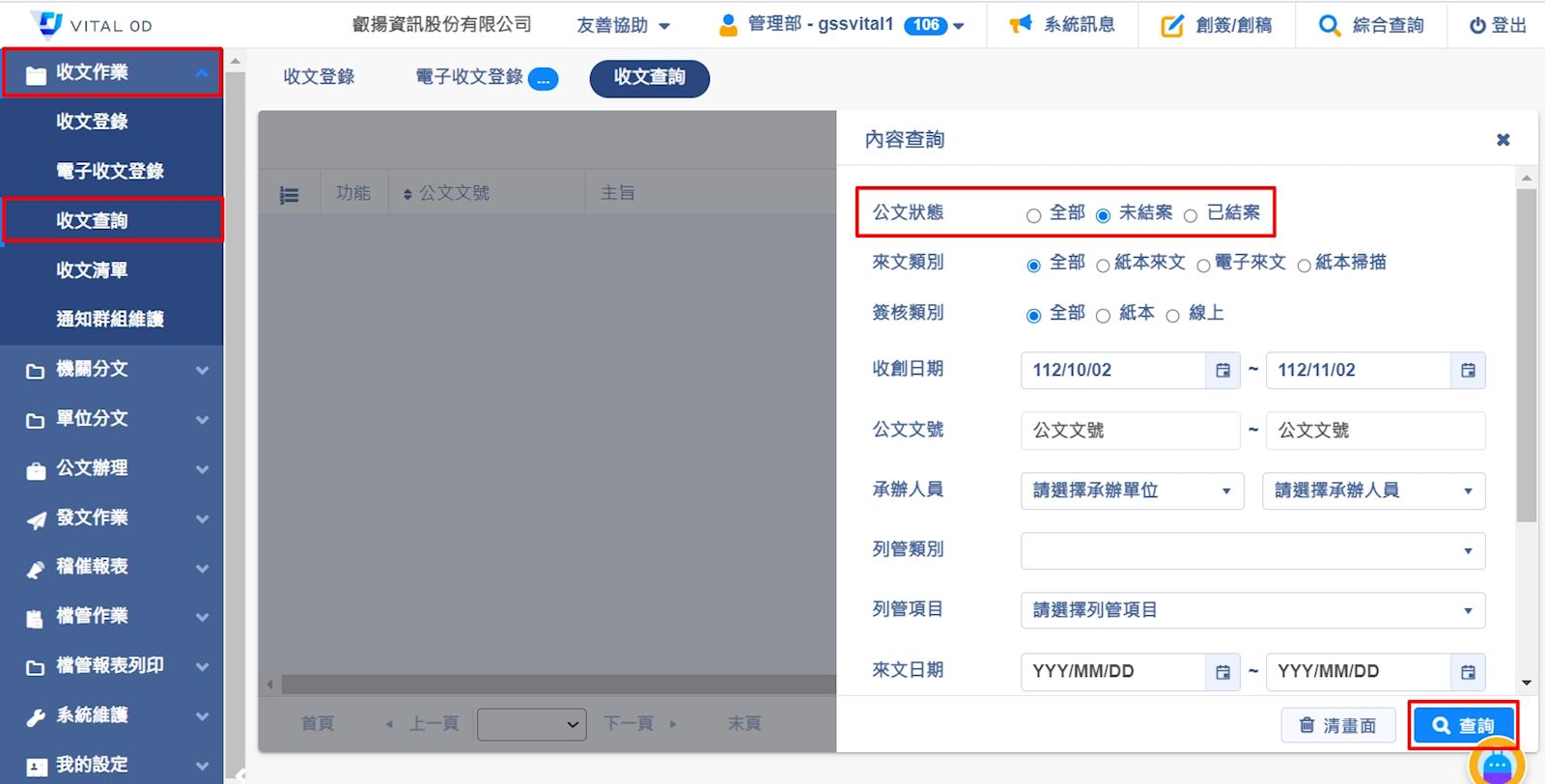Click the calendar icon for 收創日期 start date

[1222, 371]
